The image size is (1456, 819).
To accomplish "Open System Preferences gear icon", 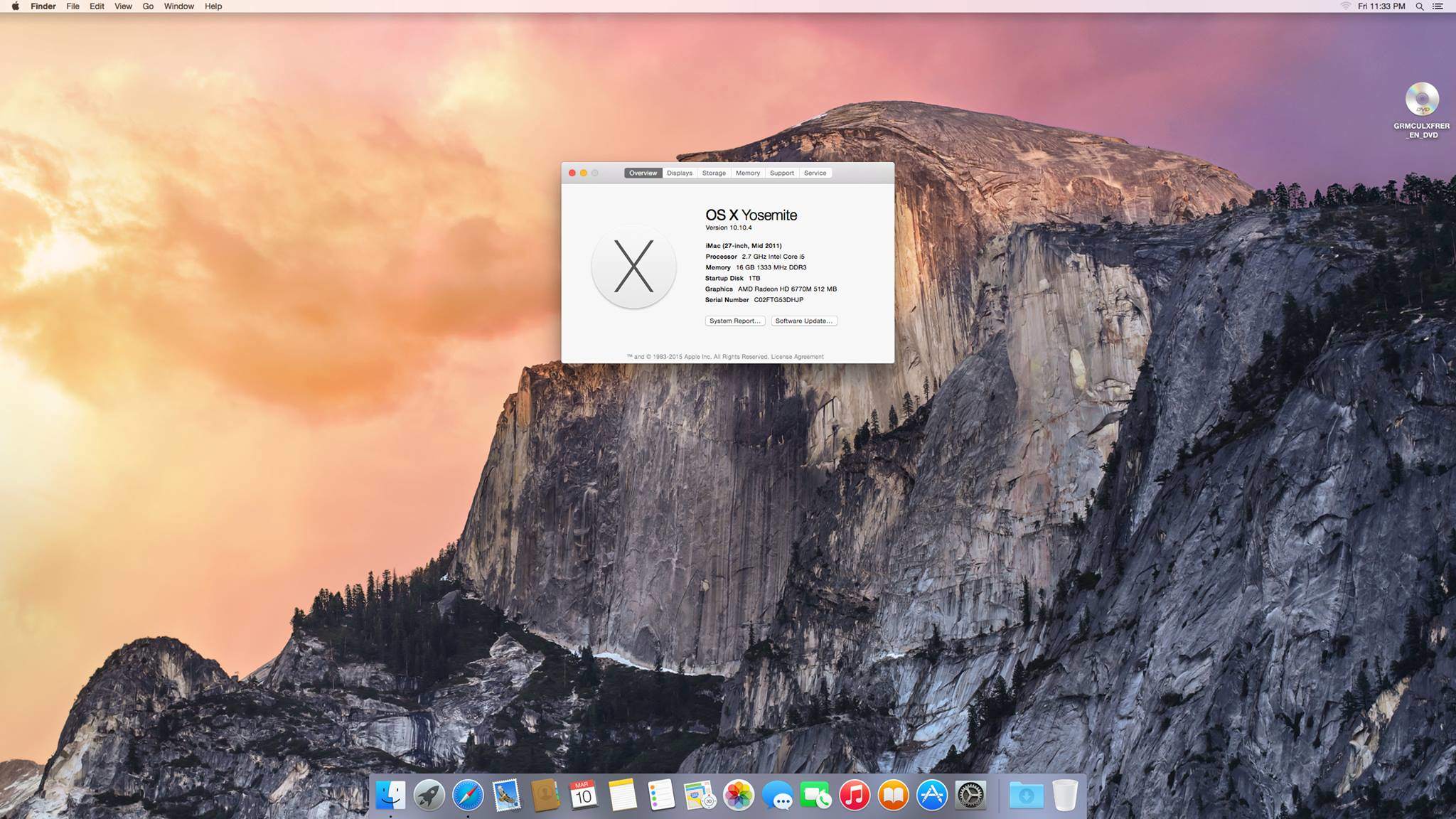I will 970,796.
